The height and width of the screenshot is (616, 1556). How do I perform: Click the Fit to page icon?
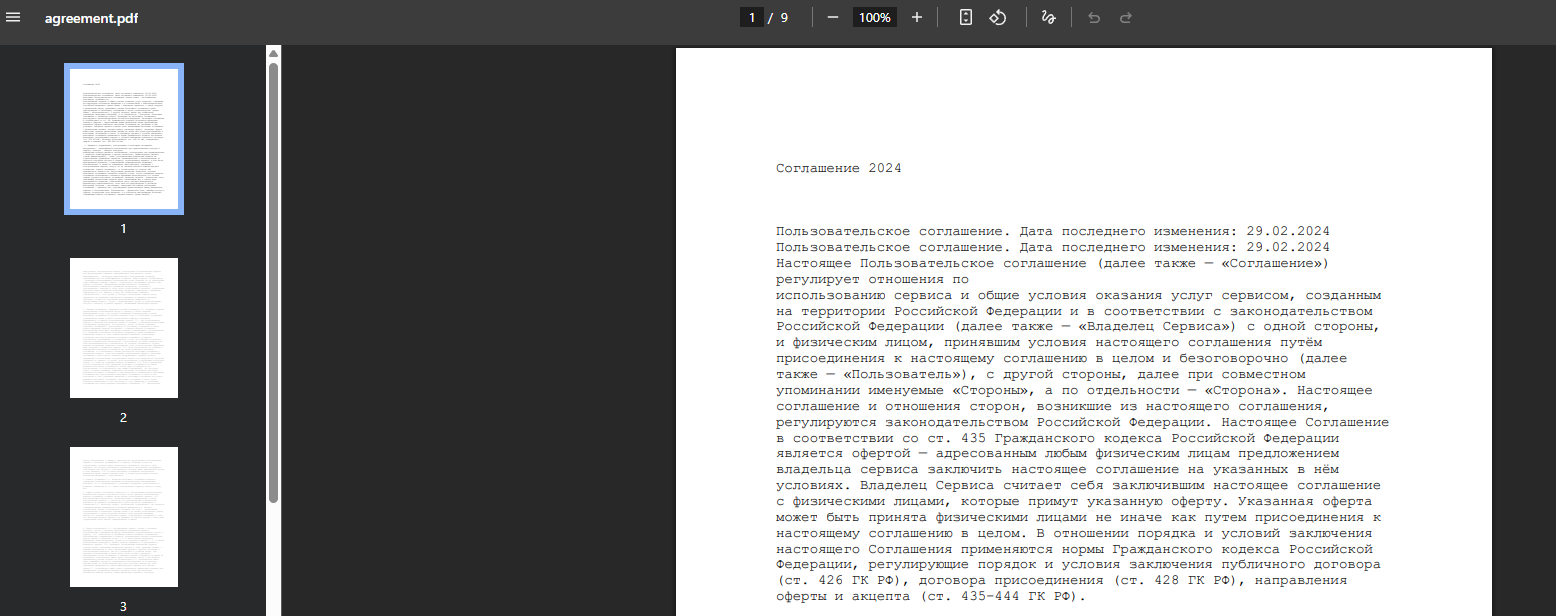pyautogui.click(x=965, y=18)
